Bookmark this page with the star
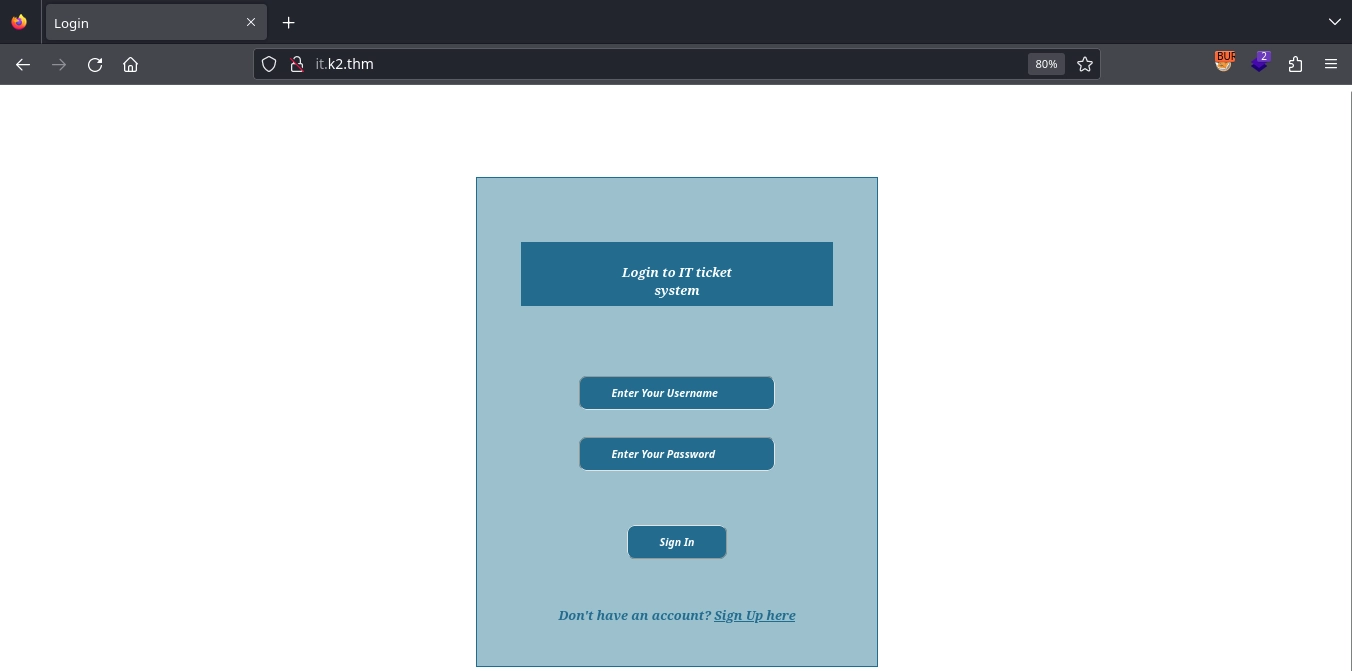The width and height of the screenshot is (1352, 671). pos(1085,64)
